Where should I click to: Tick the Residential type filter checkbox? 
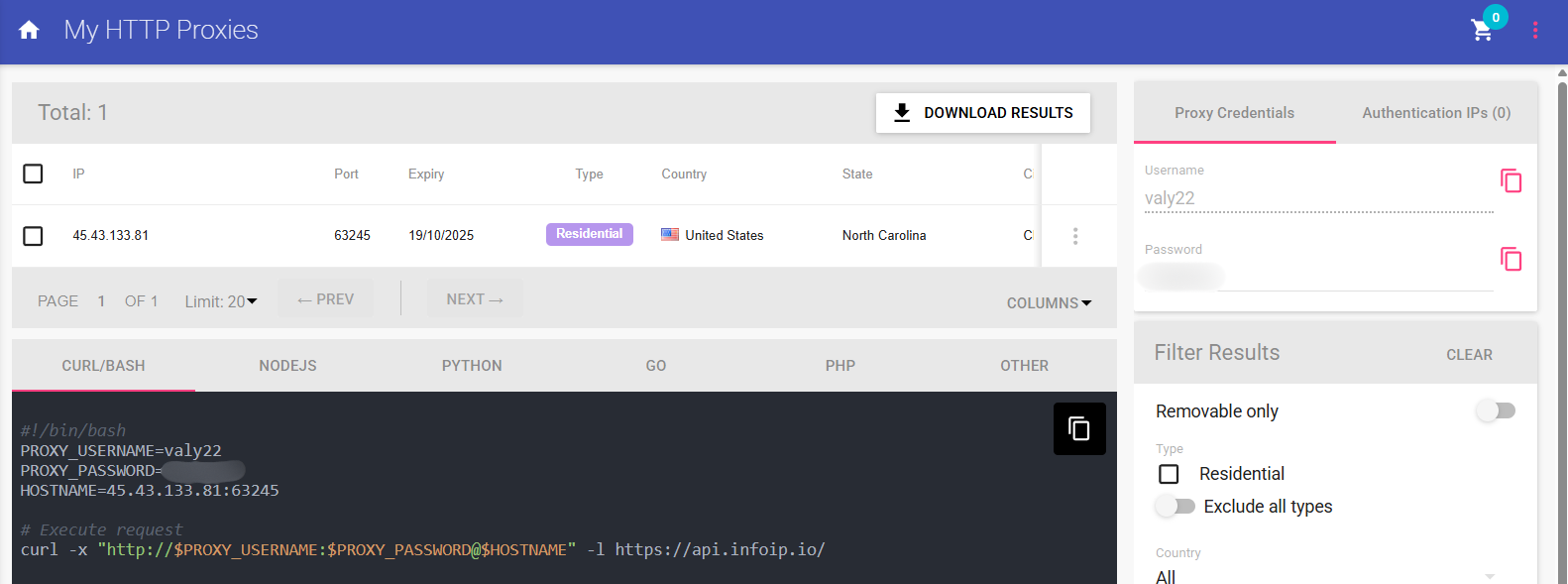[1170, 474]
